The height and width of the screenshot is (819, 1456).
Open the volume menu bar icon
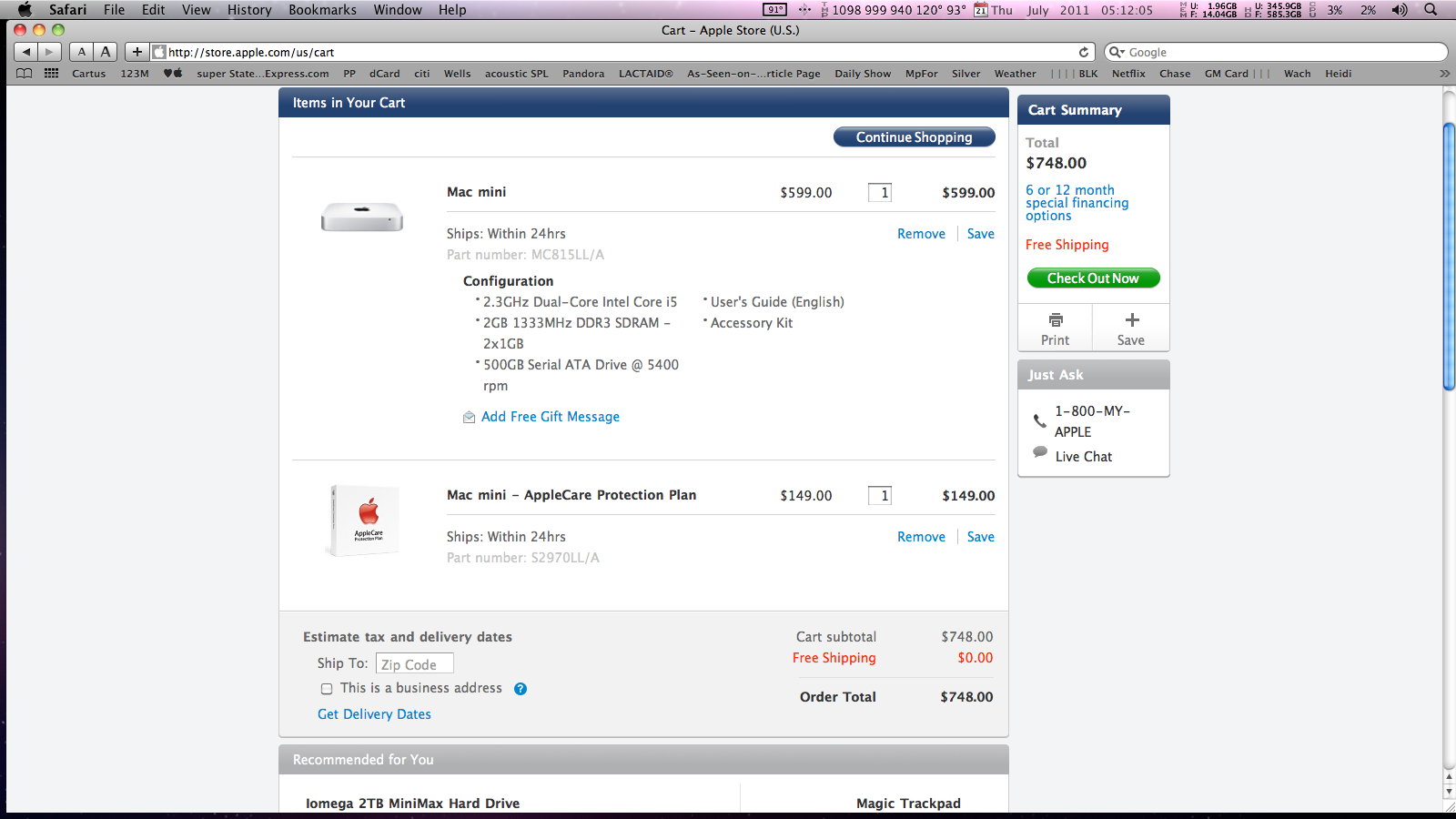pos(1400,10)
